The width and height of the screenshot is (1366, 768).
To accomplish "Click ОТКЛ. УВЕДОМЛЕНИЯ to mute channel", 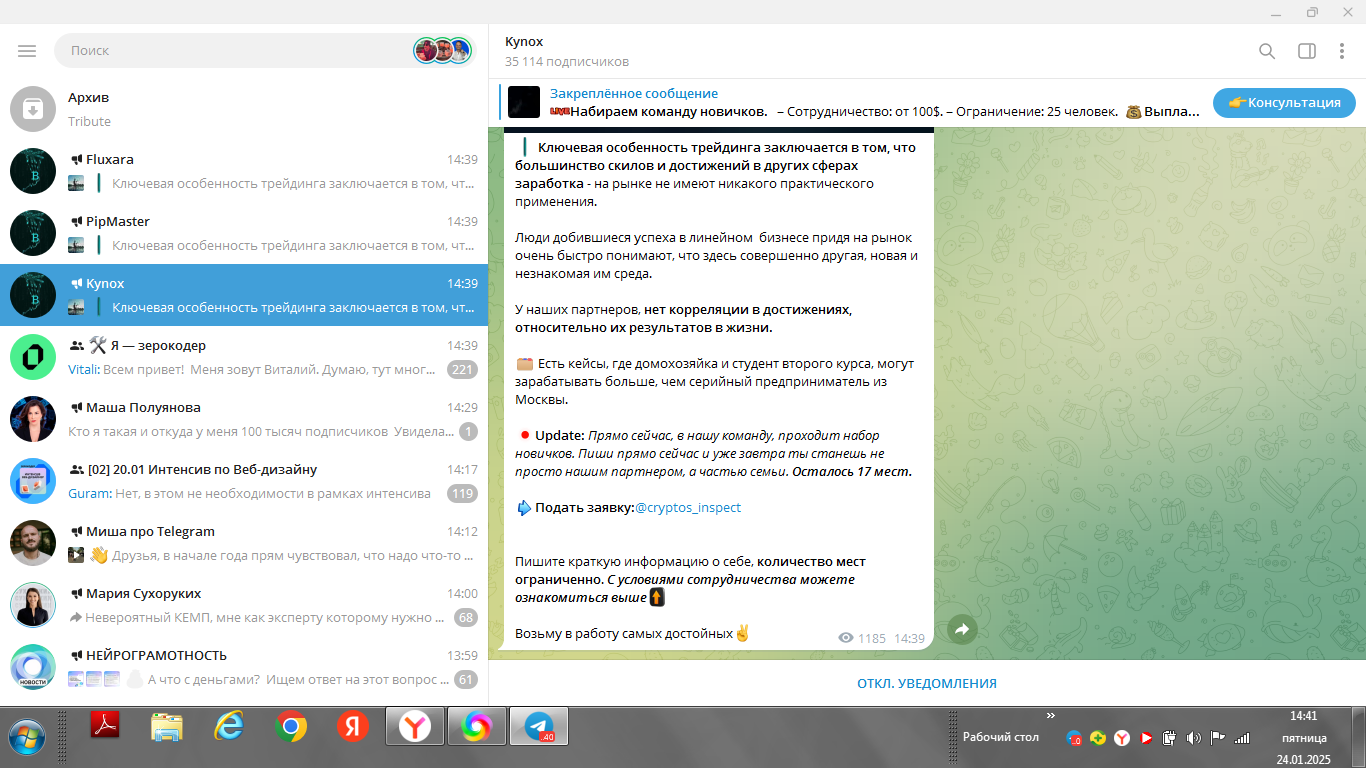I will pyautogui.click(x=927, y=684).
